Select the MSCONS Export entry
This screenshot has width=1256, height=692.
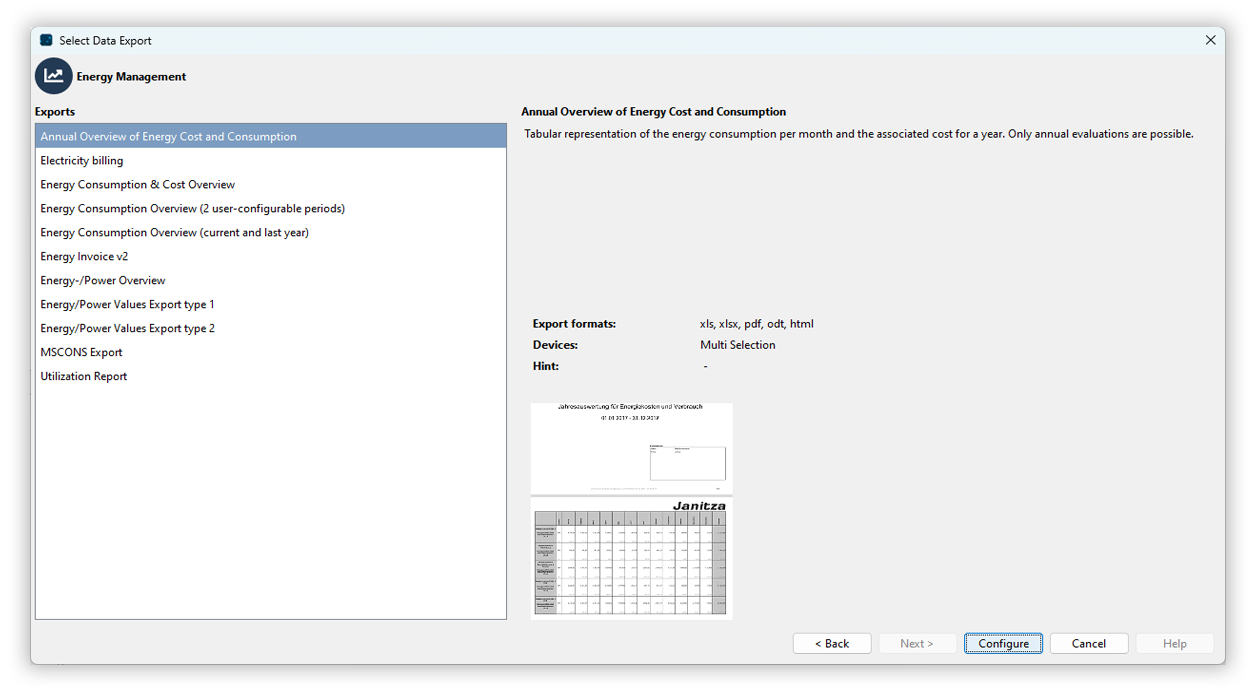[x=80, y=352]
